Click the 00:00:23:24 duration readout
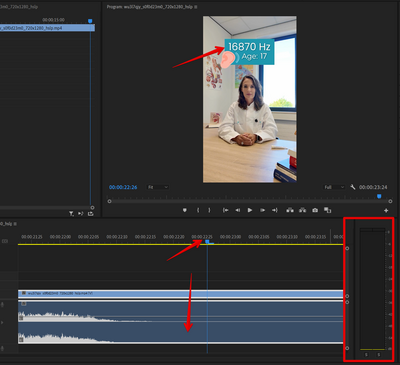 coord(373,187)
